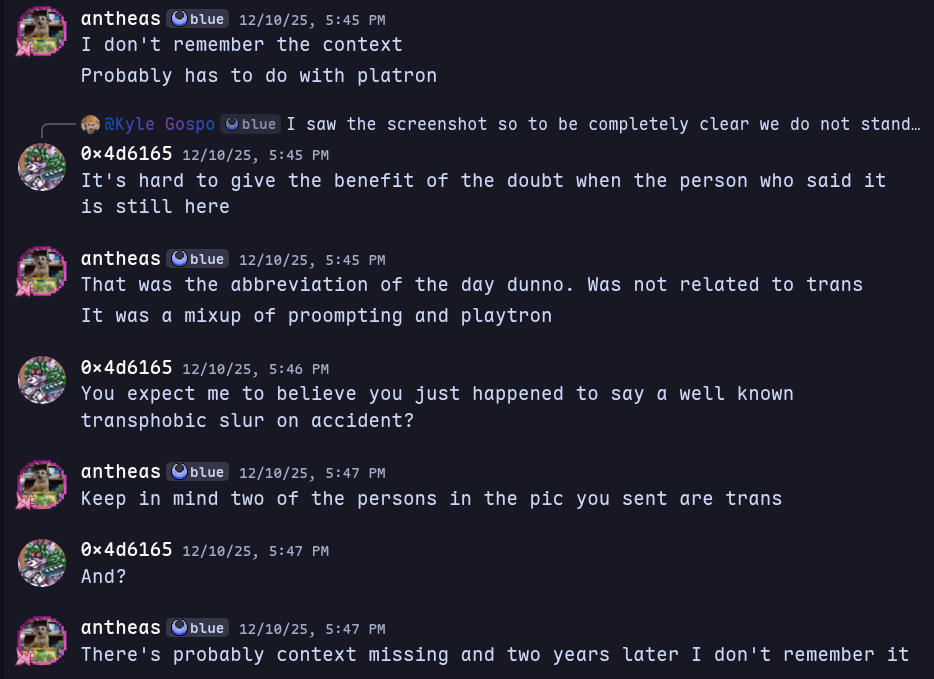934x679 pixels.
Task: Click blue badge beside antheas on "I don't remember the context"
Action: coord(198,19)
